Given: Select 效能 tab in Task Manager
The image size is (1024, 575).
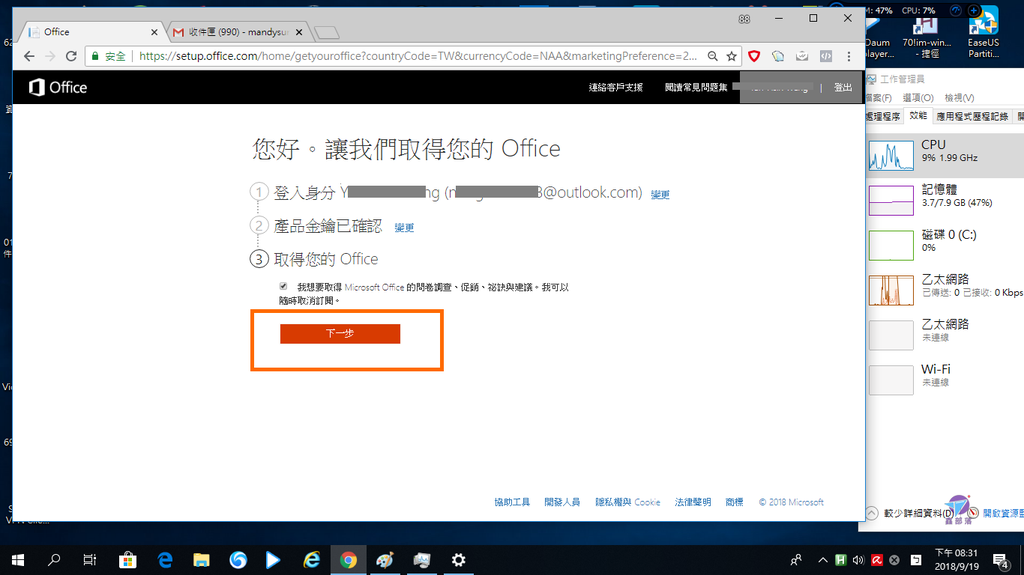Looking at the screenshot, I should click(918, 116).
